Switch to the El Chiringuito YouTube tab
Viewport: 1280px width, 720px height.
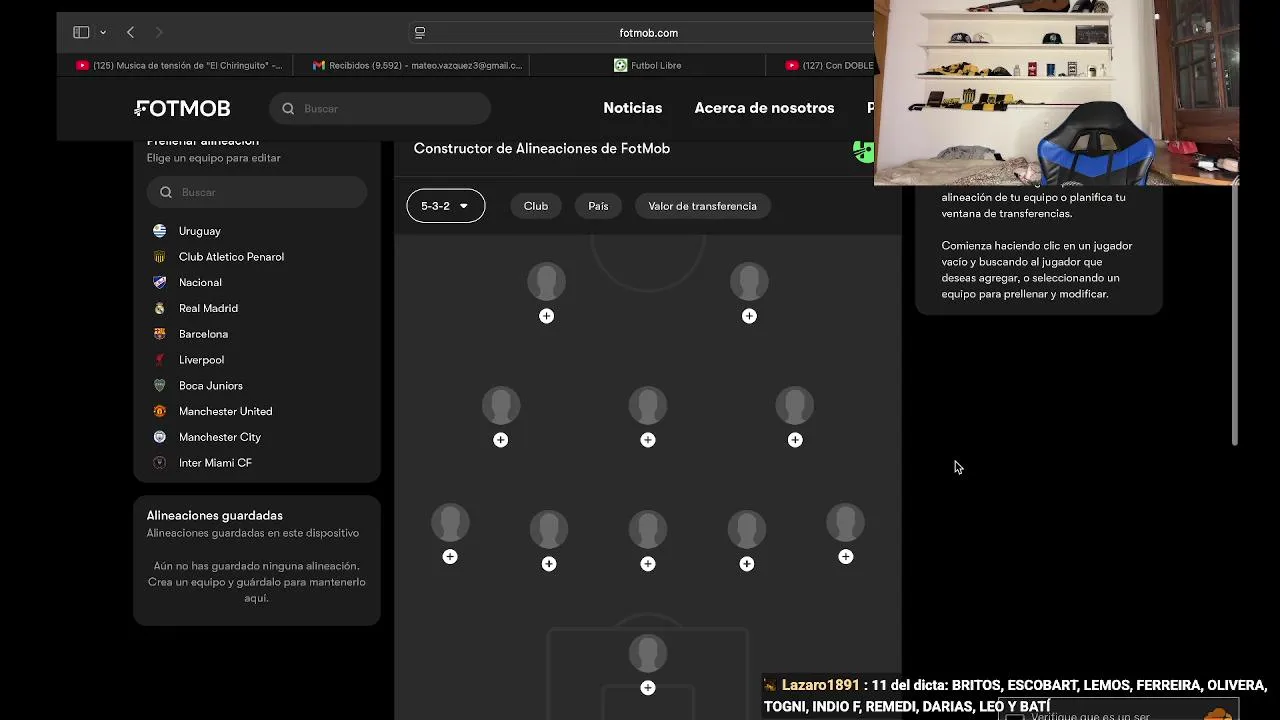pos(180,65)
